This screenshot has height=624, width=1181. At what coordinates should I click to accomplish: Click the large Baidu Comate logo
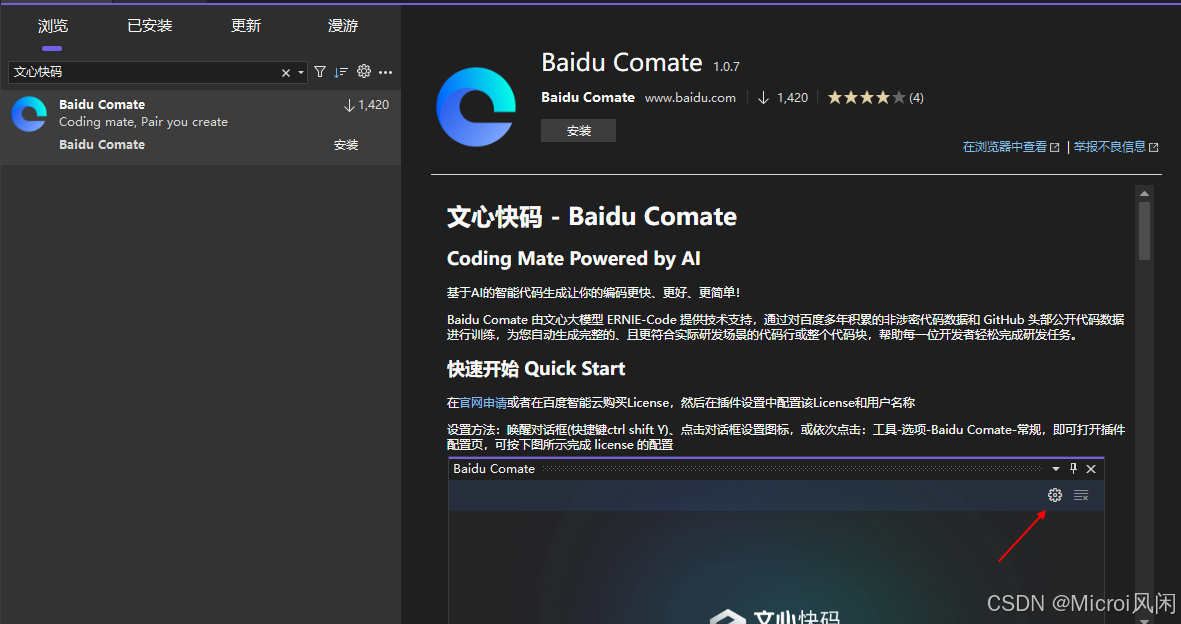point(476,106)
